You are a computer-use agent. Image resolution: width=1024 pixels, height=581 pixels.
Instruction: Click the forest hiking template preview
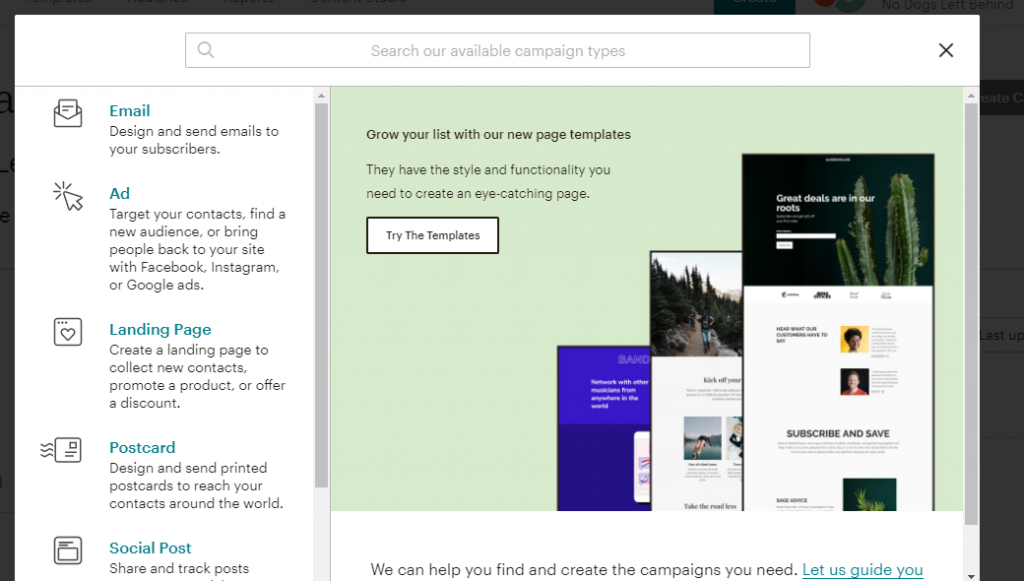tap(696, 381)
